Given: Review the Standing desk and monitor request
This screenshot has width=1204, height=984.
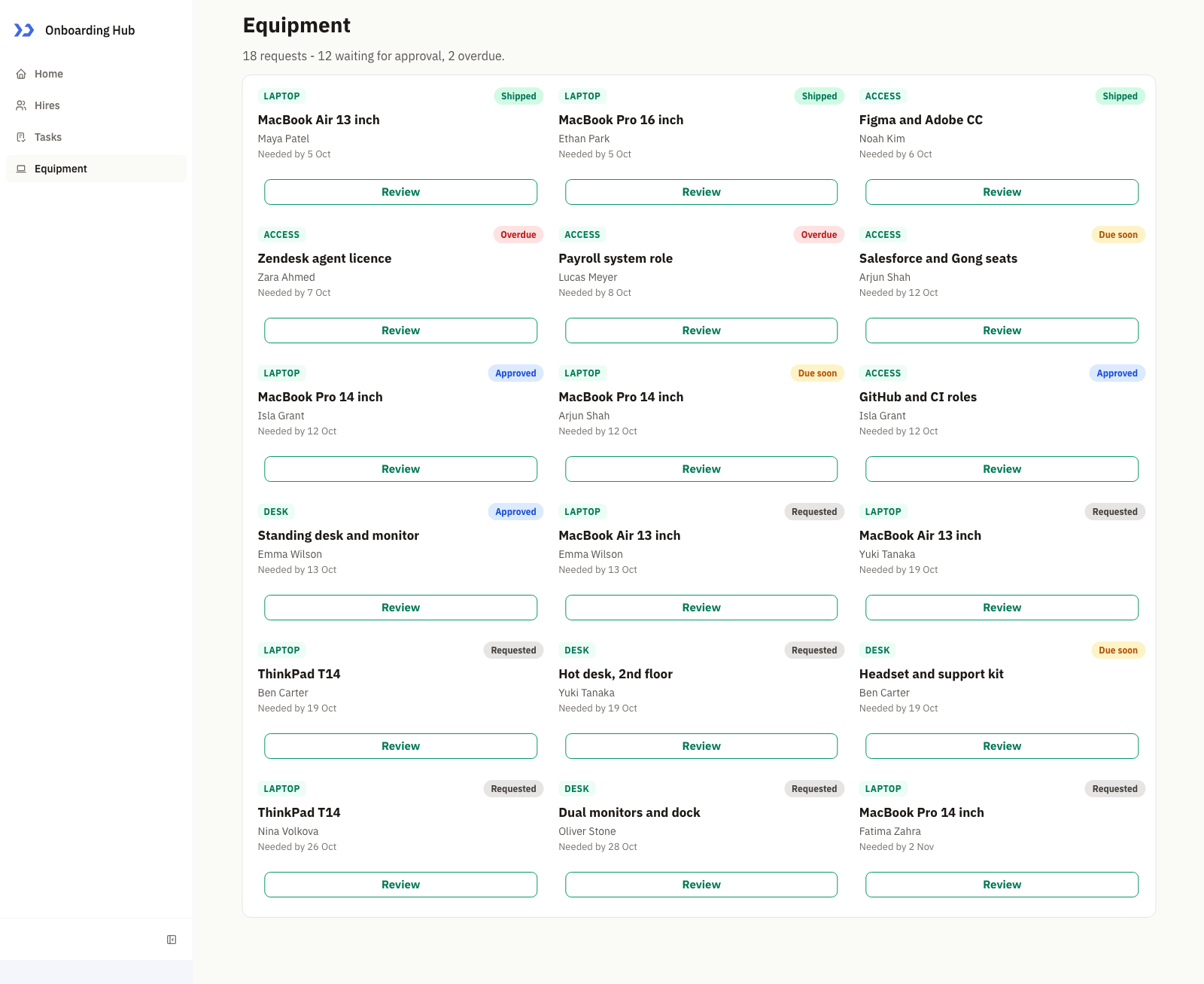Looking at the screenshot, I should pyautogui.click(x=400, y=608).
